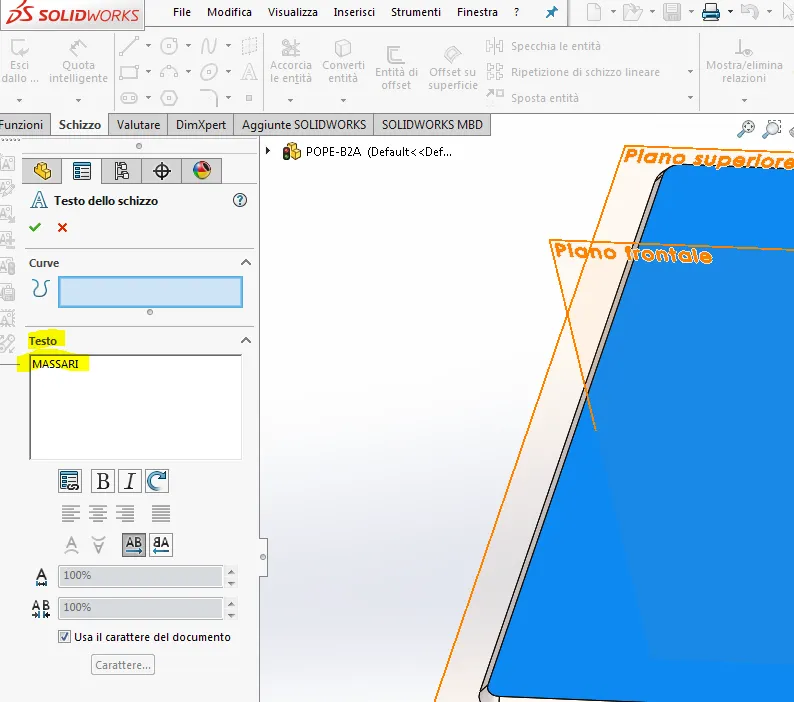Open the File menu
Screen dimensions: 794x702
[182, 12]
